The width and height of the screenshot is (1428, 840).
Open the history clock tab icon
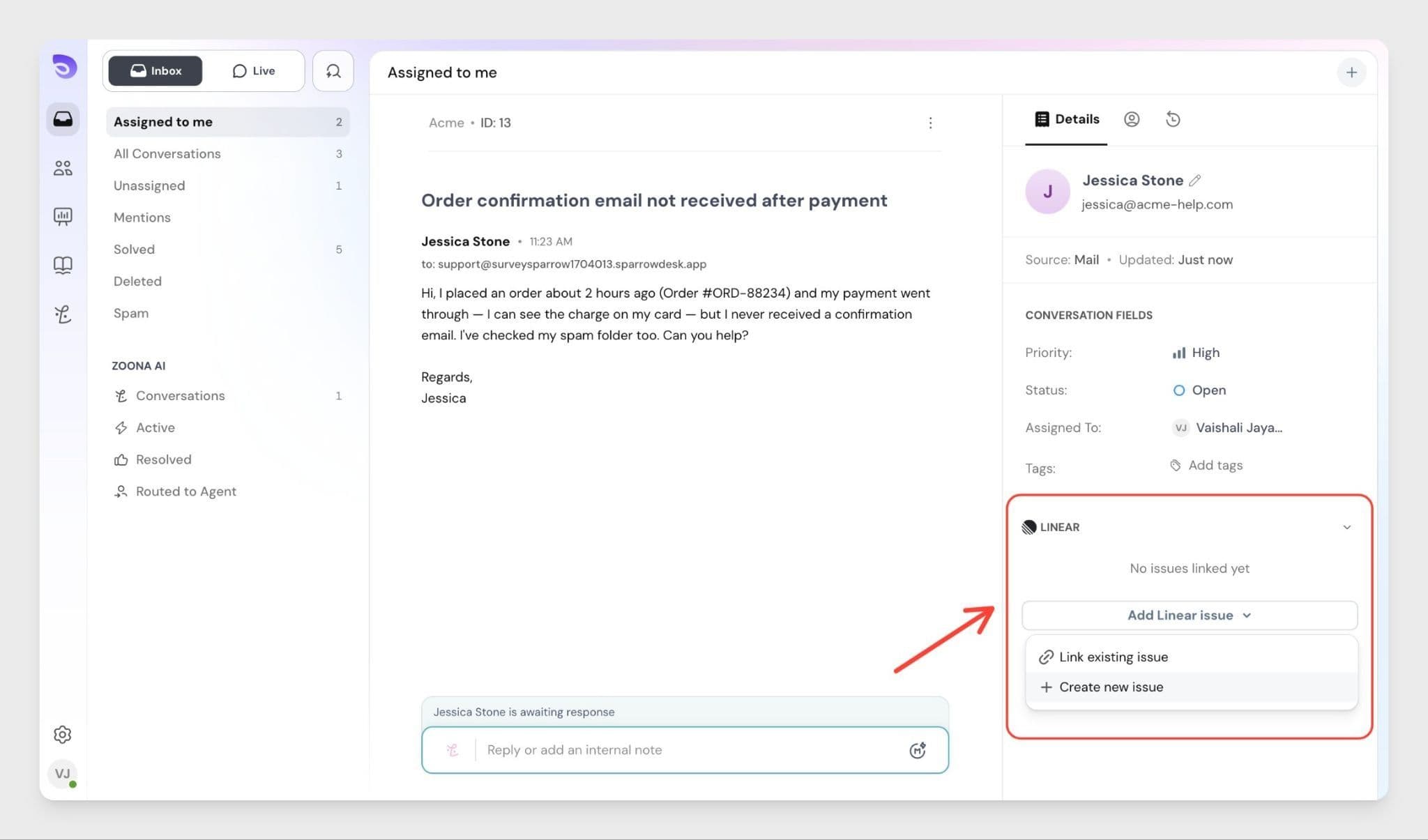[x=1173, y=119]
